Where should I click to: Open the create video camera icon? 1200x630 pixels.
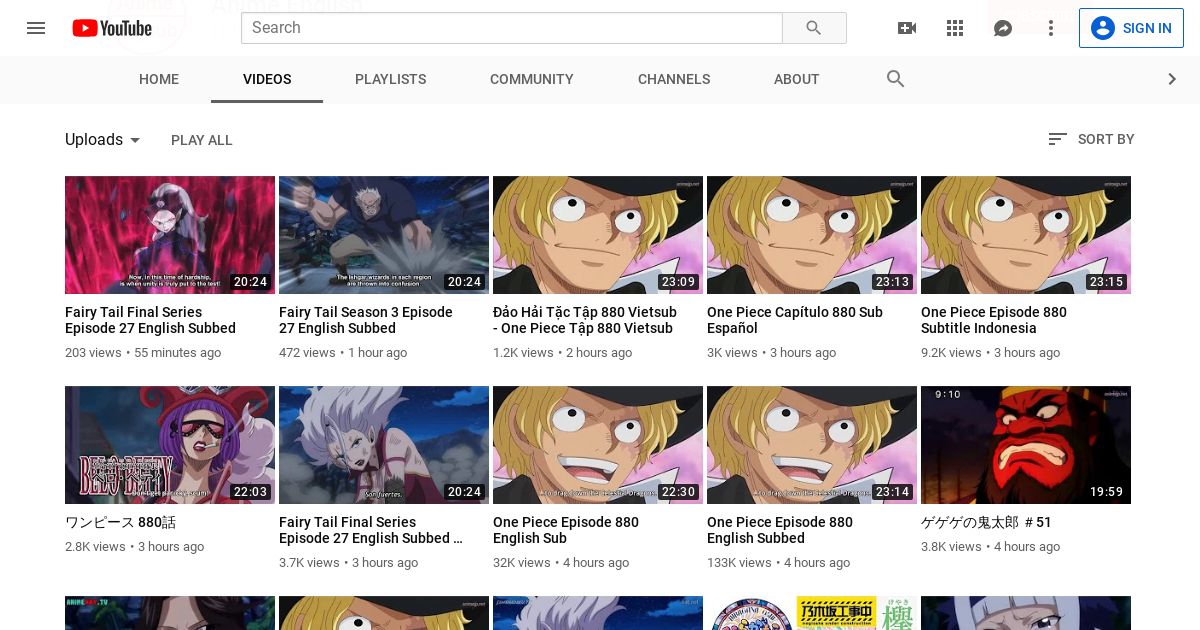[907, 28]
